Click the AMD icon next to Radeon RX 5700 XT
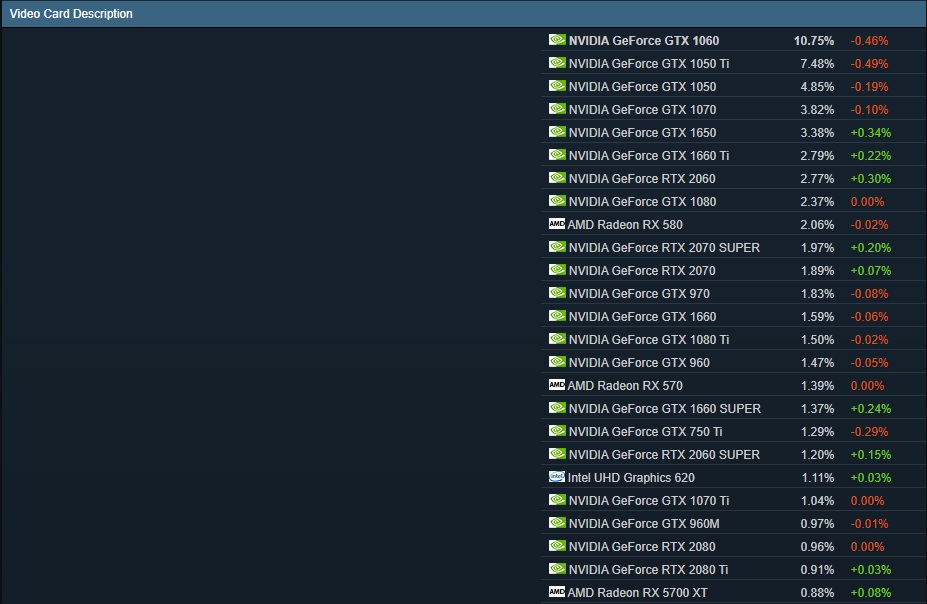 [x=557, y=592]
